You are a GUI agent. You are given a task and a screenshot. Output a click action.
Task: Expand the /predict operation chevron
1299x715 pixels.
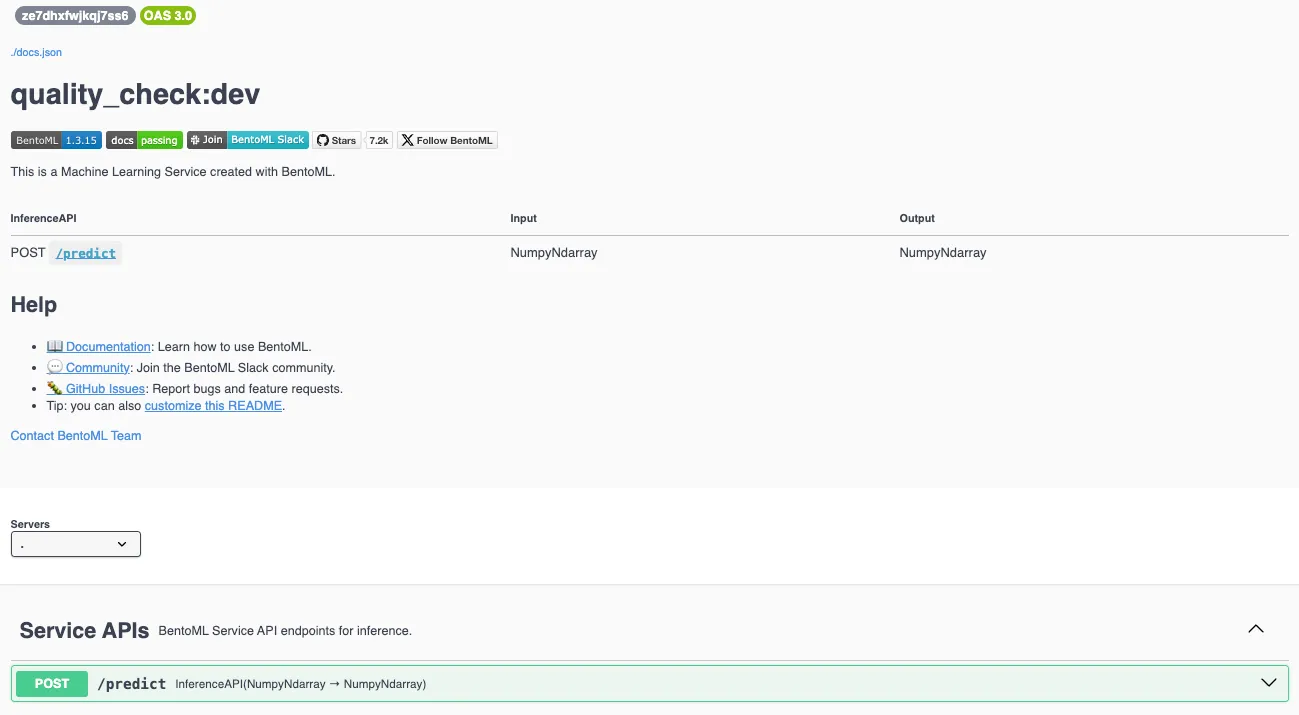point(1268,683)
